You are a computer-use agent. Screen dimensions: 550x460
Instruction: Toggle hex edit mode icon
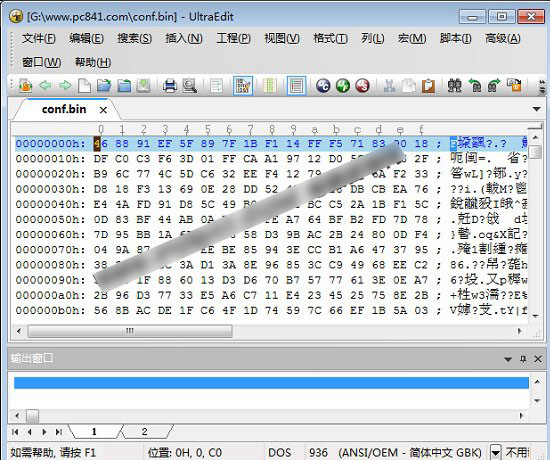(243, 85)
